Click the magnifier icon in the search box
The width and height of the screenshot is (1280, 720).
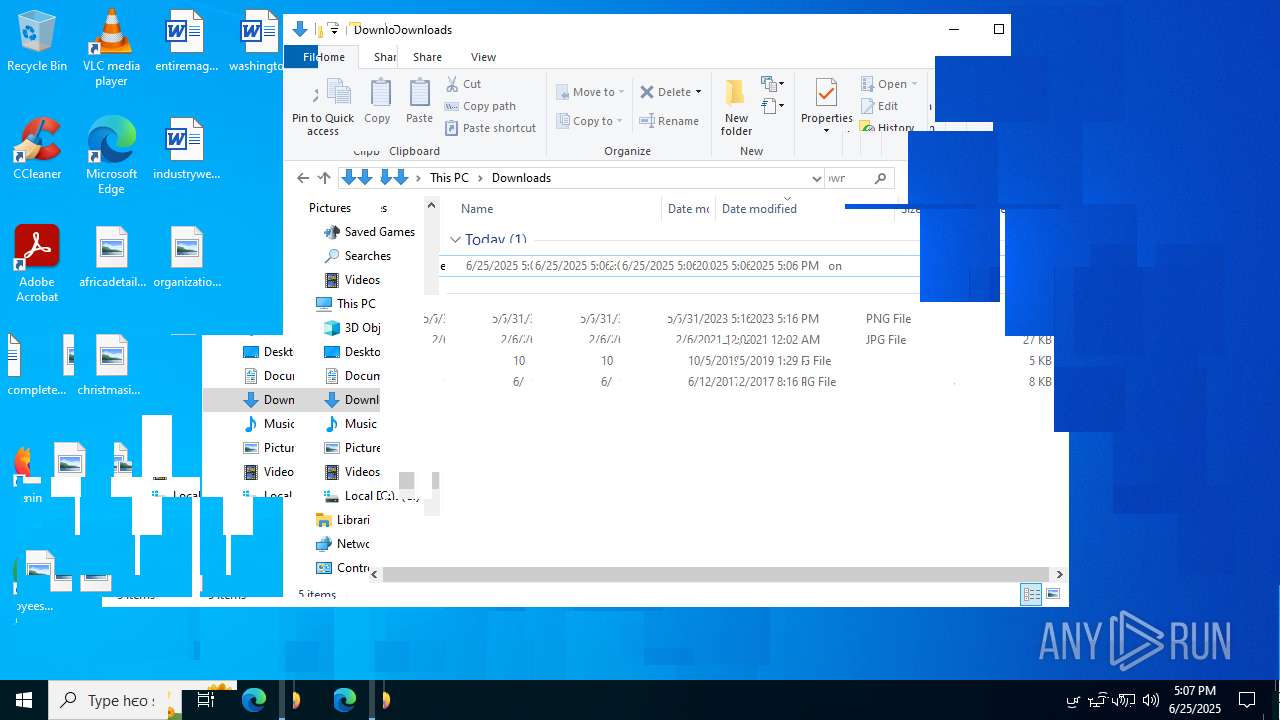(881, 178)
